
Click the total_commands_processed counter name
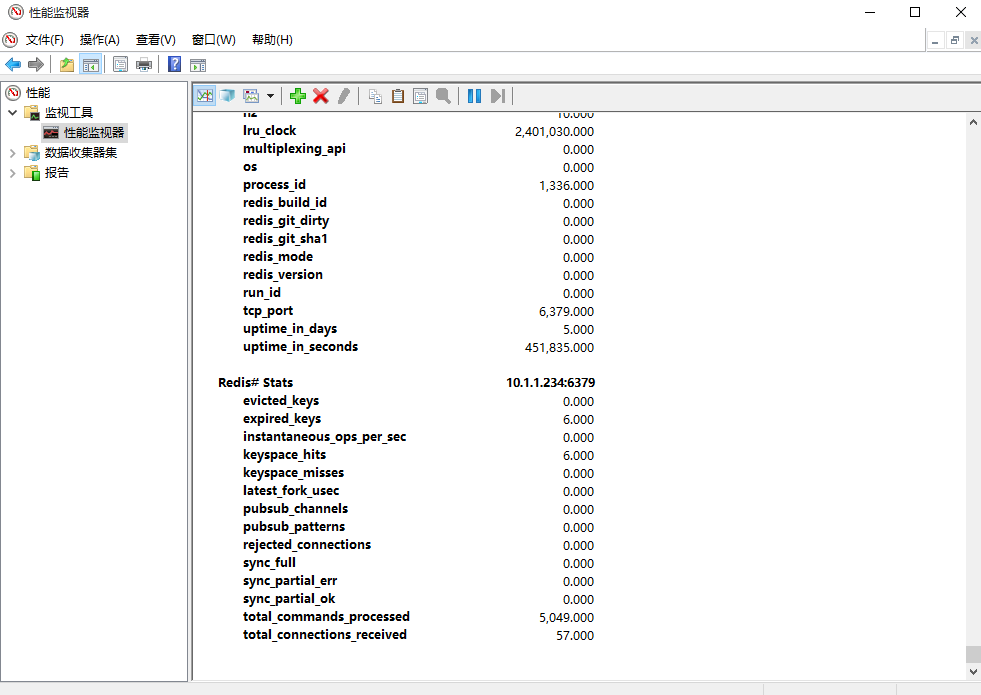[x=327, y=617]
